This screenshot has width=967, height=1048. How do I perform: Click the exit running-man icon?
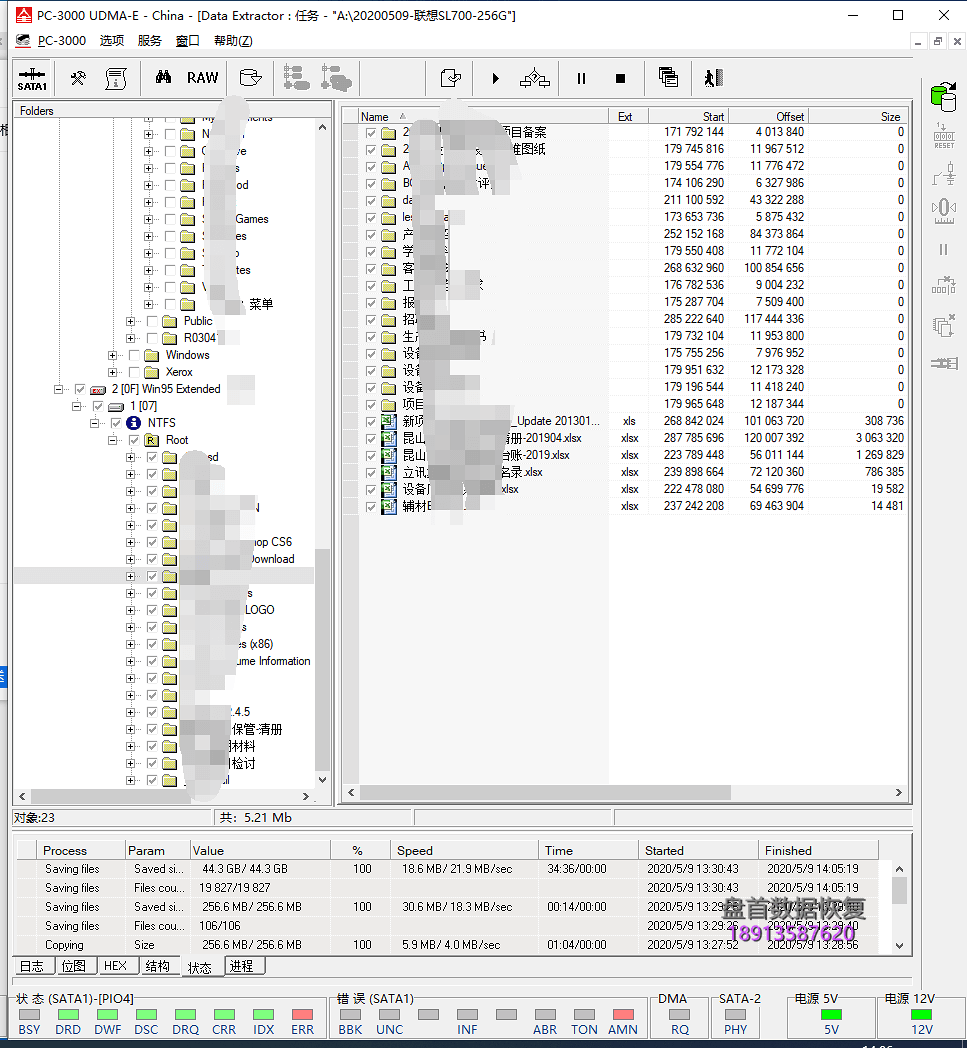[714, 78]
